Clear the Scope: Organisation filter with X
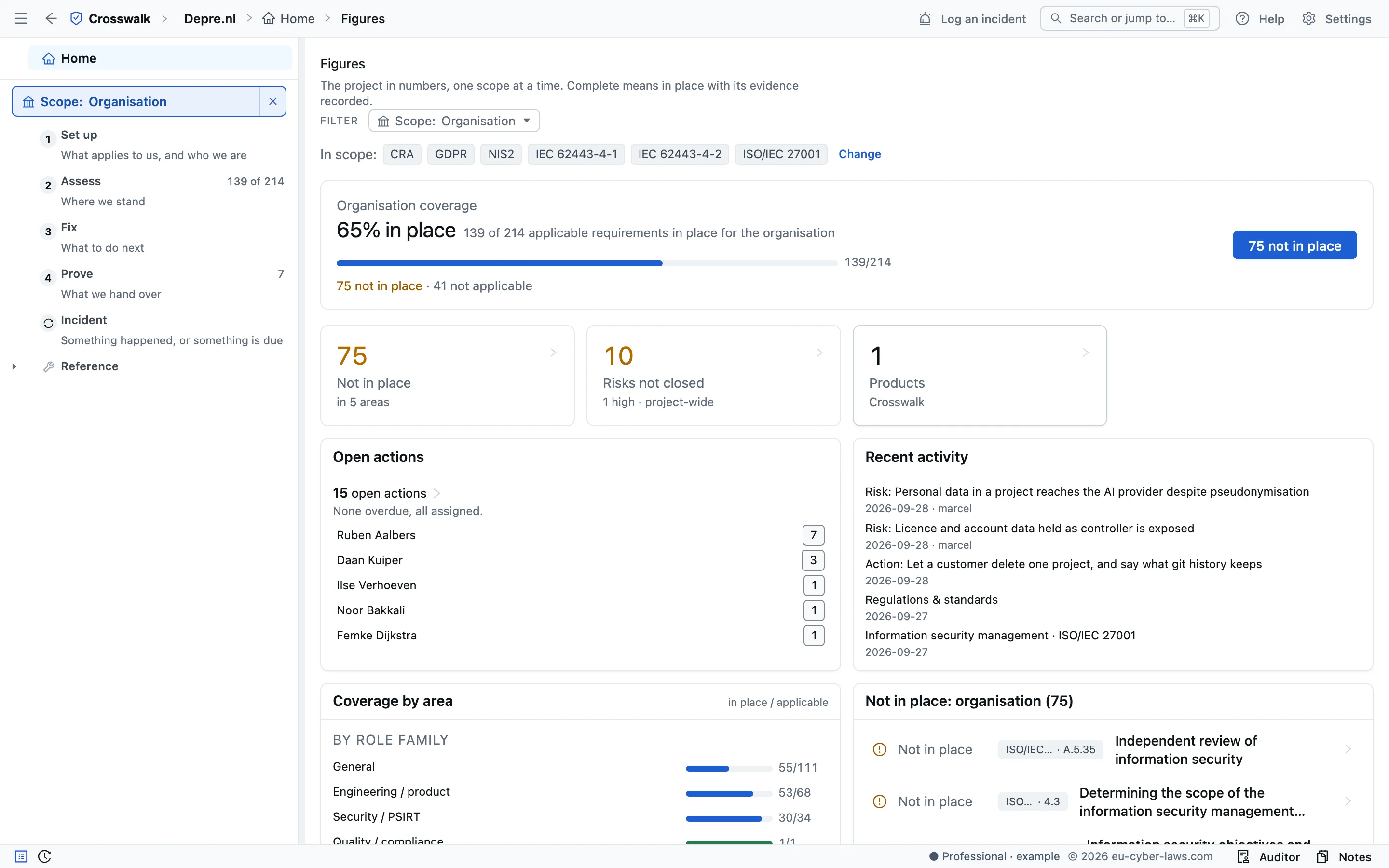The width and height of the screenshot is (1389, 868). tap(273, 102)
